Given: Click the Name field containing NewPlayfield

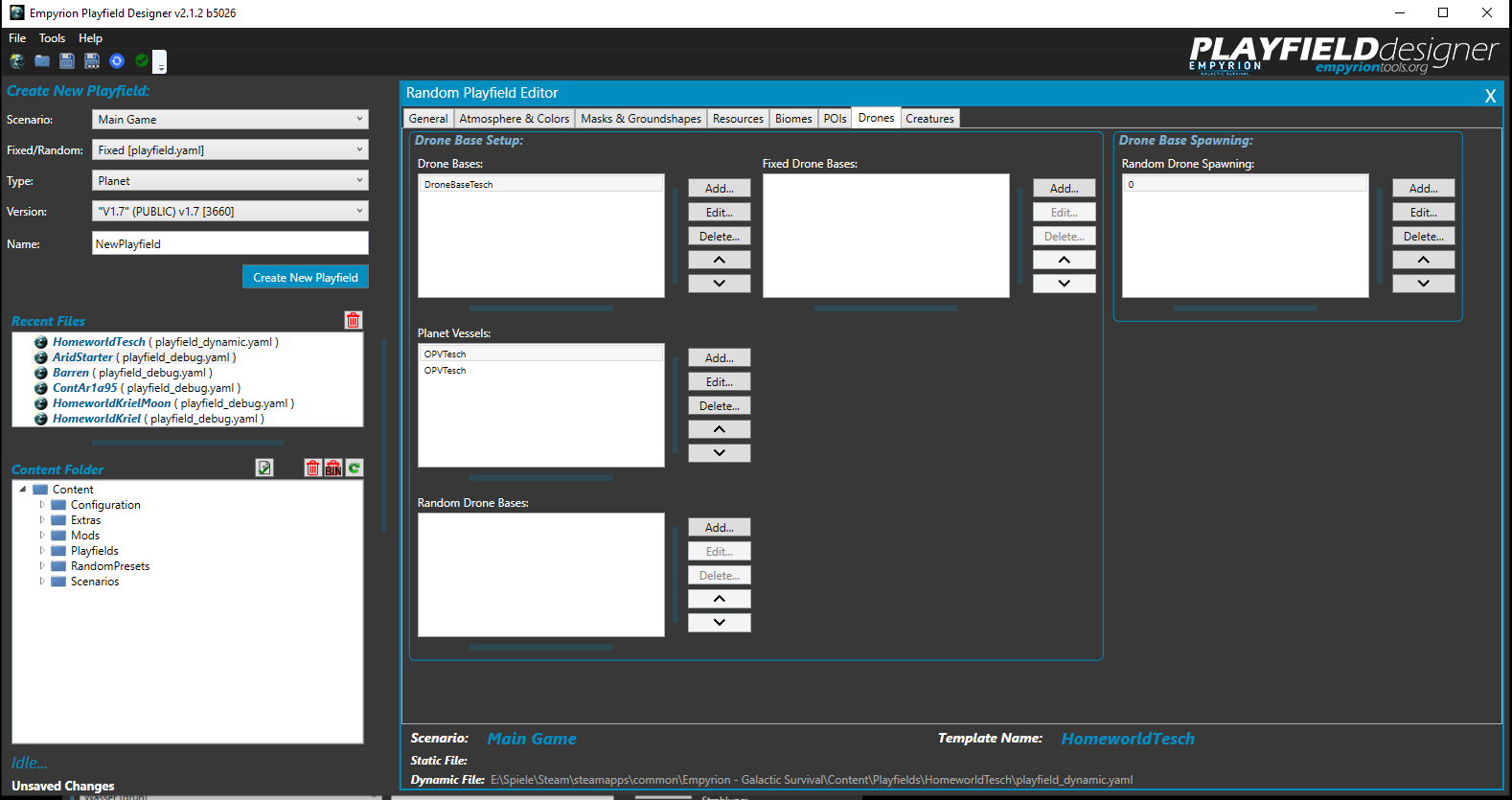Looking at the screenshot, I should click(231, 243).
